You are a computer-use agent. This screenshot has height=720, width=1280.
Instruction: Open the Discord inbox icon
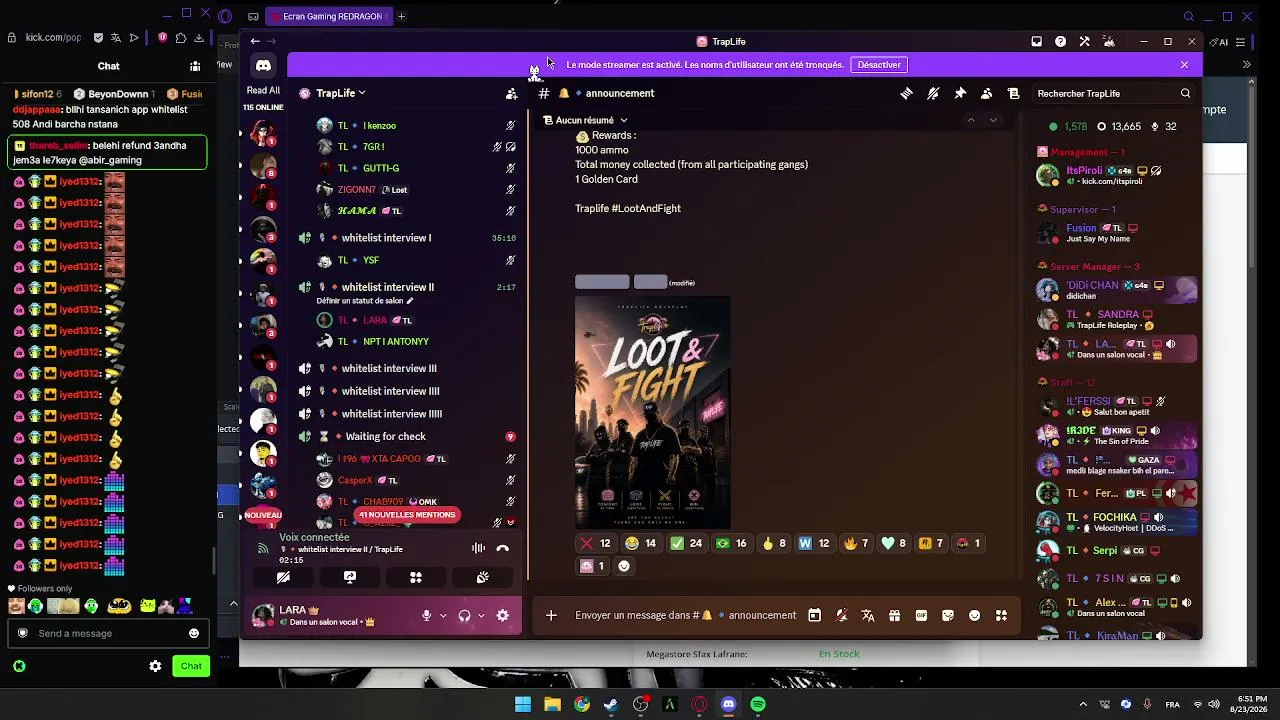[1036, 41]
